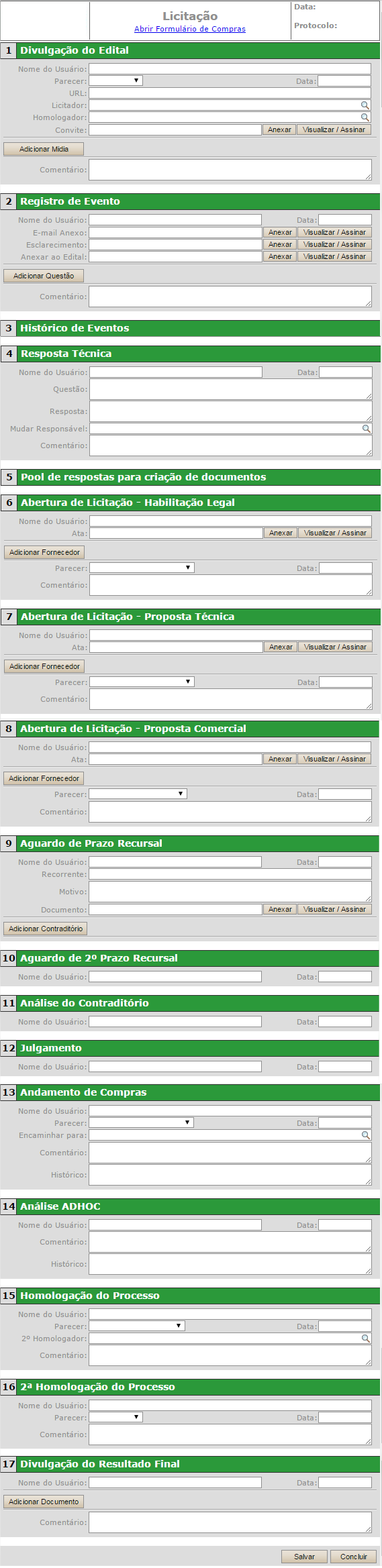Click search icon in Homologador field
Image resolution: width=382 pixels, height=1568 pixels.
365,117
